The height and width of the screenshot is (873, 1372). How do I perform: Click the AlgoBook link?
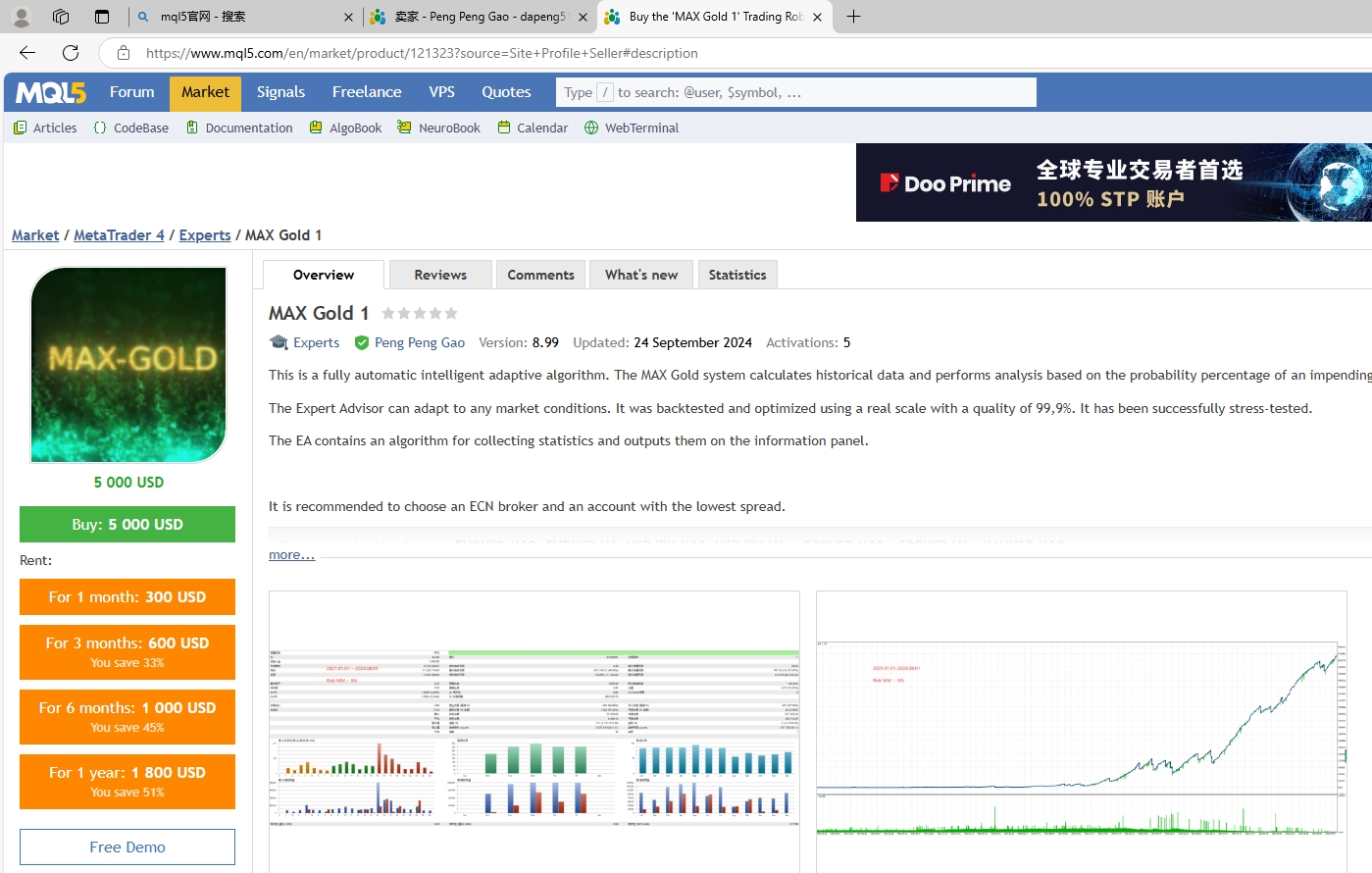click(x=356, y=128)
